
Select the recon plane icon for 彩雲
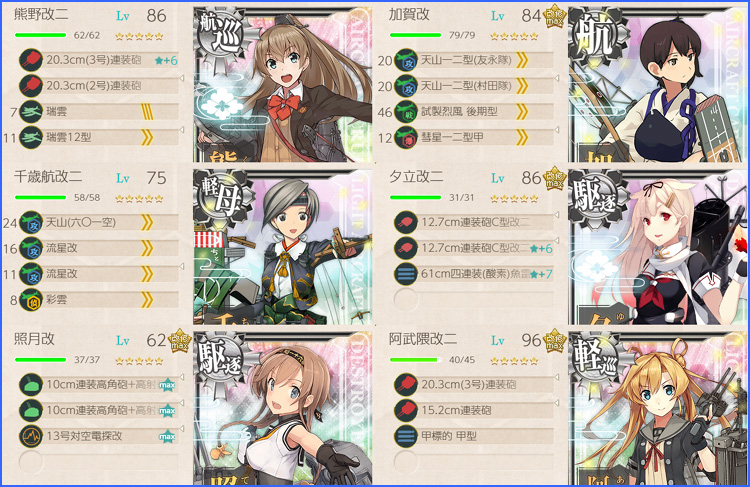pos(31,300)
